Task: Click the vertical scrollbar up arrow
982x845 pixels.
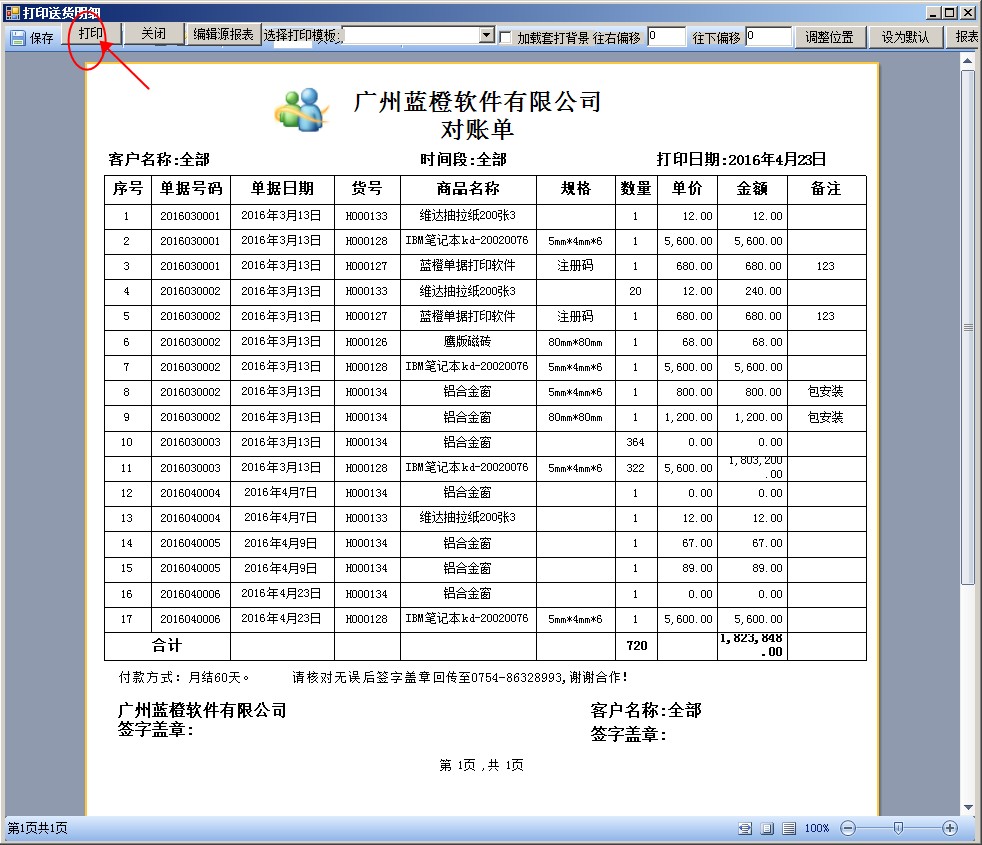Action: coord(968,60)
